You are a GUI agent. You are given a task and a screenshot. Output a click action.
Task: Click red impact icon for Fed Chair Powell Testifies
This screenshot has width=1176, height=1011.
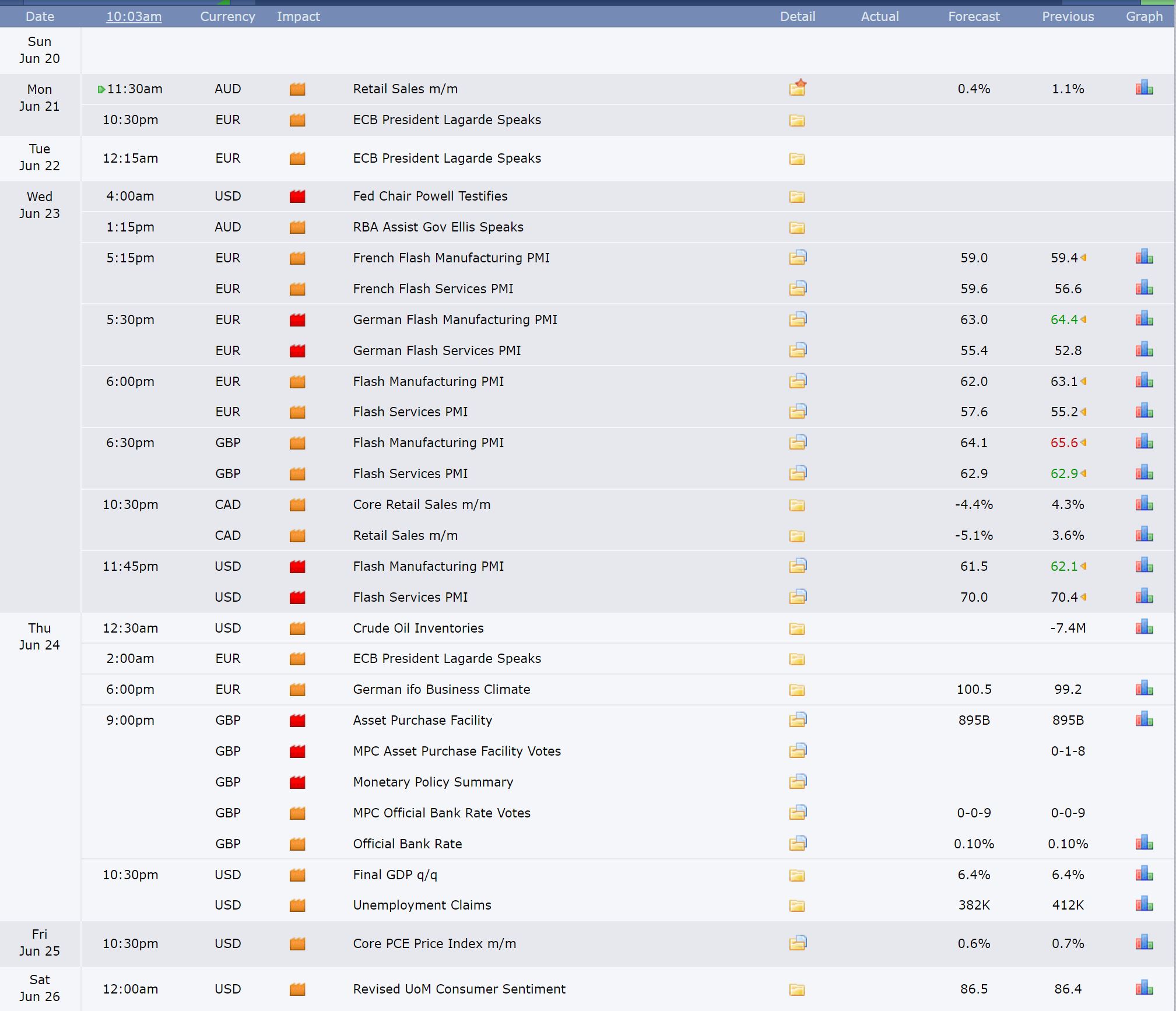coord(297,196)
